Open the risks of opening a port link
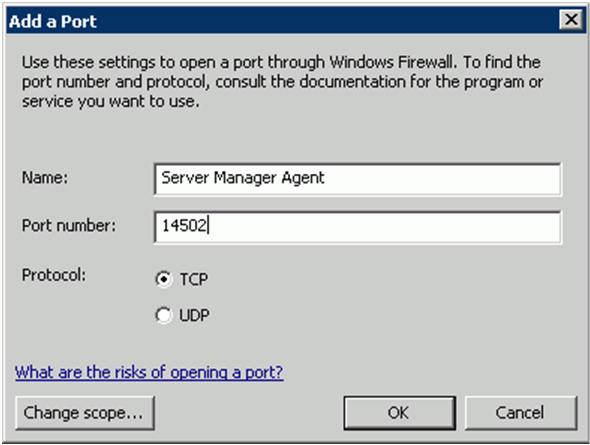Screen dimensions: 590x445 tap(149, 372)
